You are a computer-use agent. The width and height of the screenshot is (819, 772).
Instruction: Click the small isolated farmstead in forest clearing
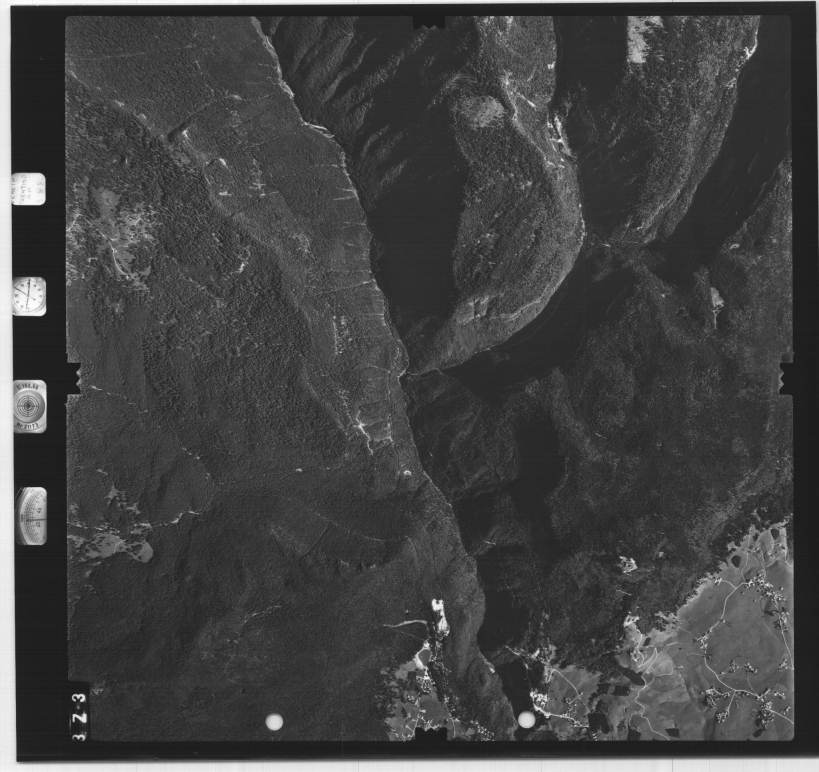point(626,564)
